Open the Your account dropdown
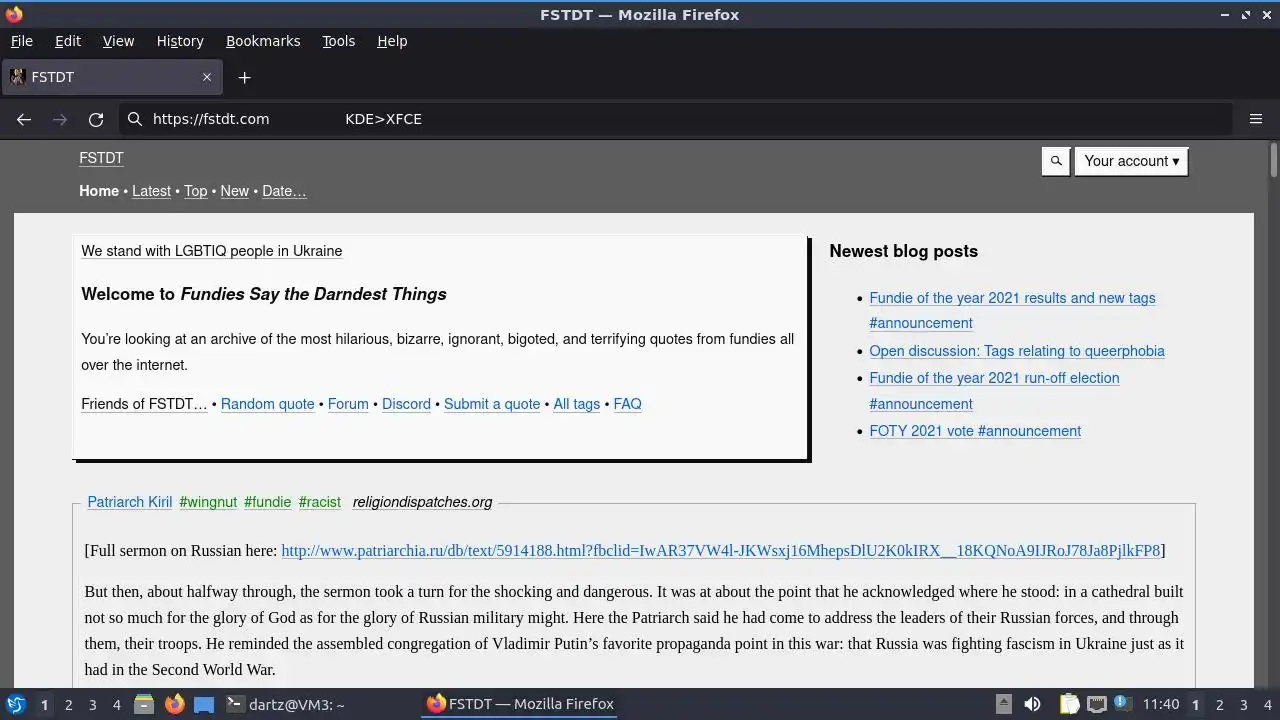 click(1131, 161)
